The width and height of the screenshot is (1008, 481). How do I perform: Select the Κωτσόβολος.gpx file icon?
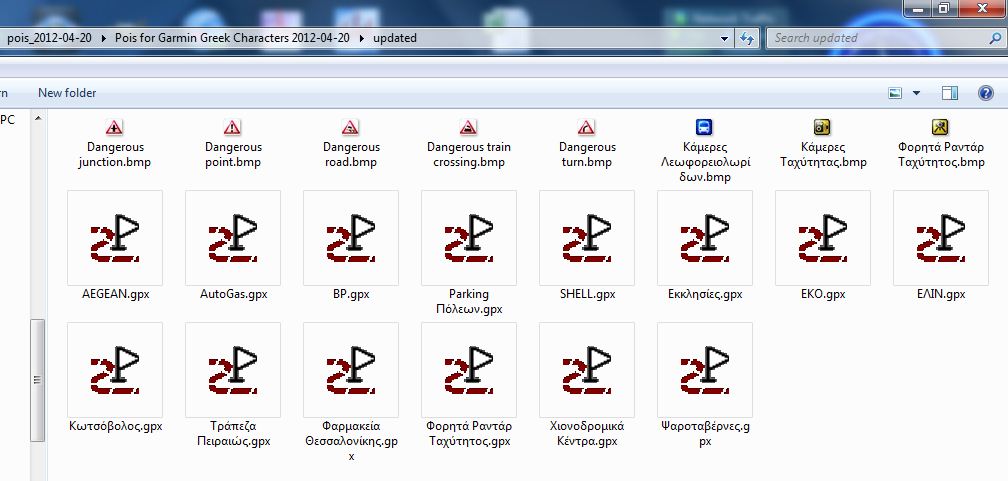pos(115,370)
